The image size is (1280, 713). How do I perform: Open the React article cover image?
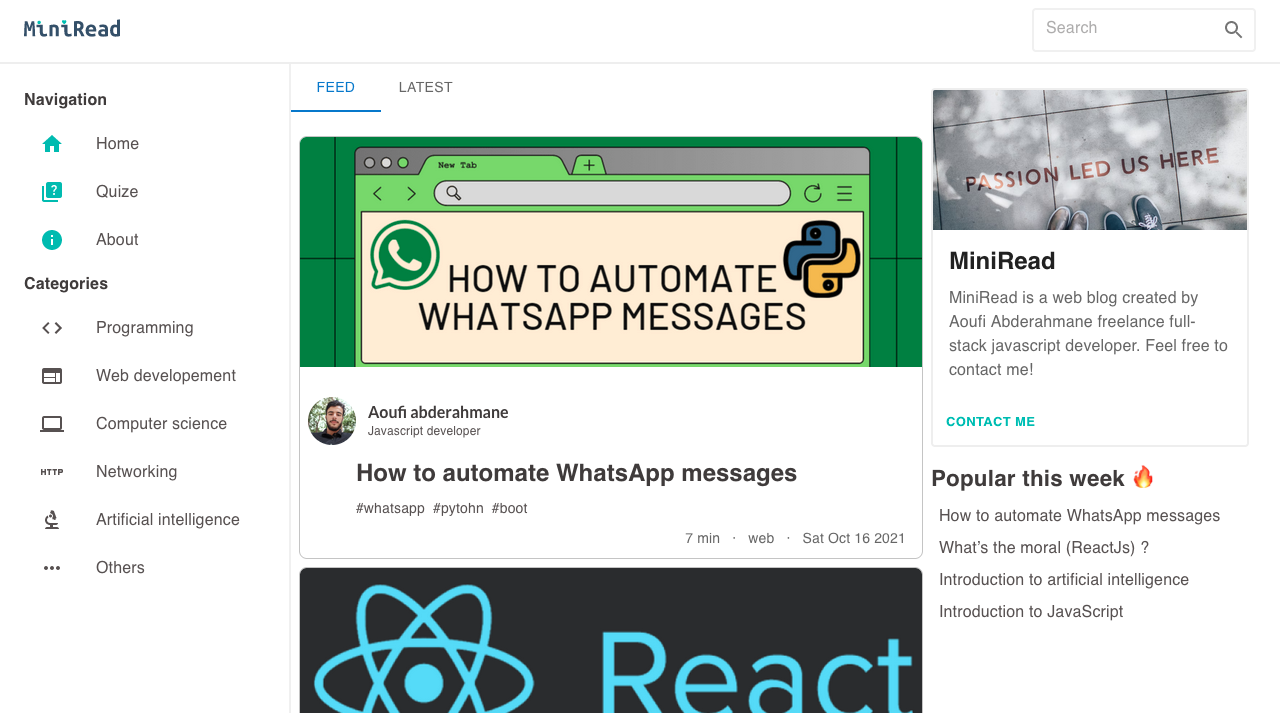[x=611, y=640]
